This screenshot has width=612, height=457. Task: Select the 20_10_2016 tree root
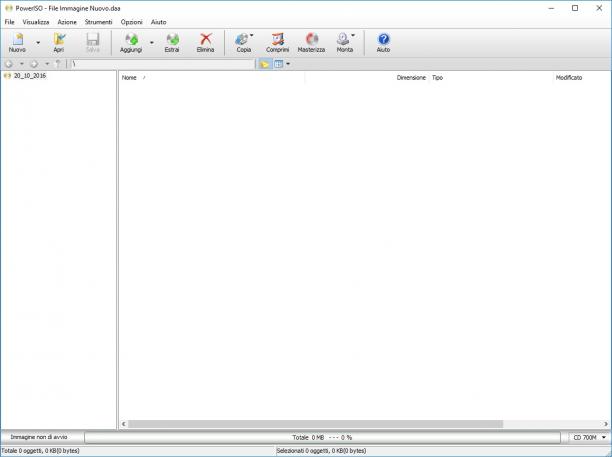click(30, 76)
